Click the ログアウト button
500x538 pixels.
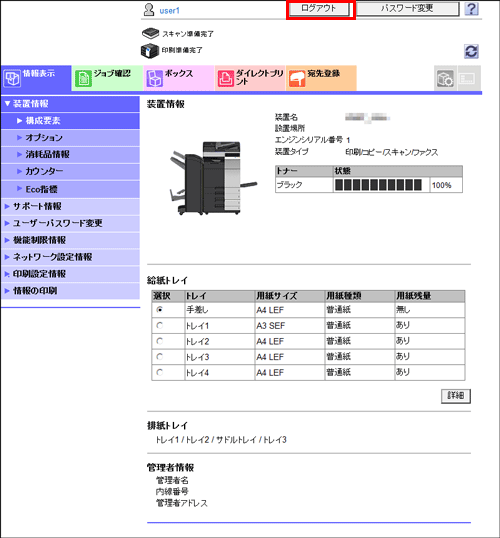319,9
